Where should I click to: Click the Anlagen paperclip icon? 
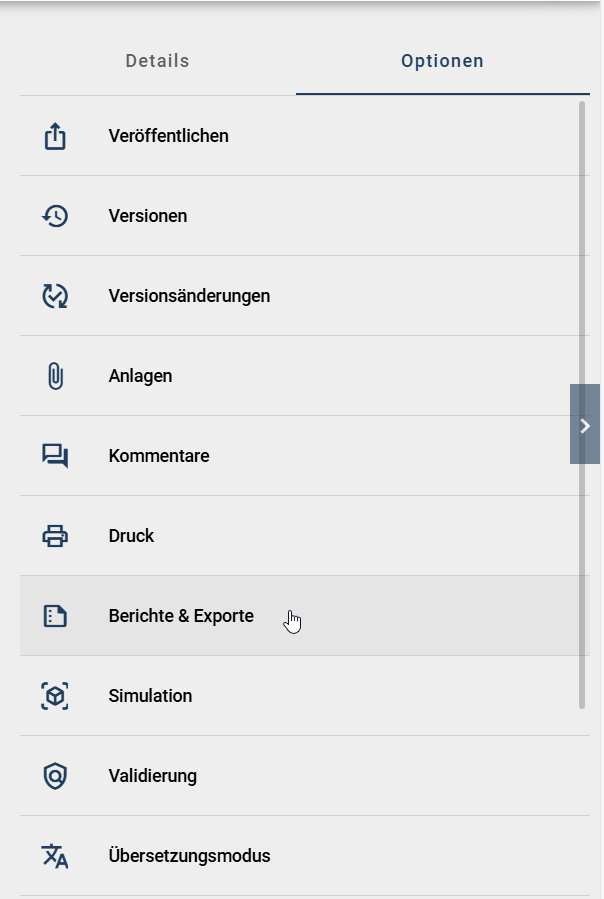(55, 376)
